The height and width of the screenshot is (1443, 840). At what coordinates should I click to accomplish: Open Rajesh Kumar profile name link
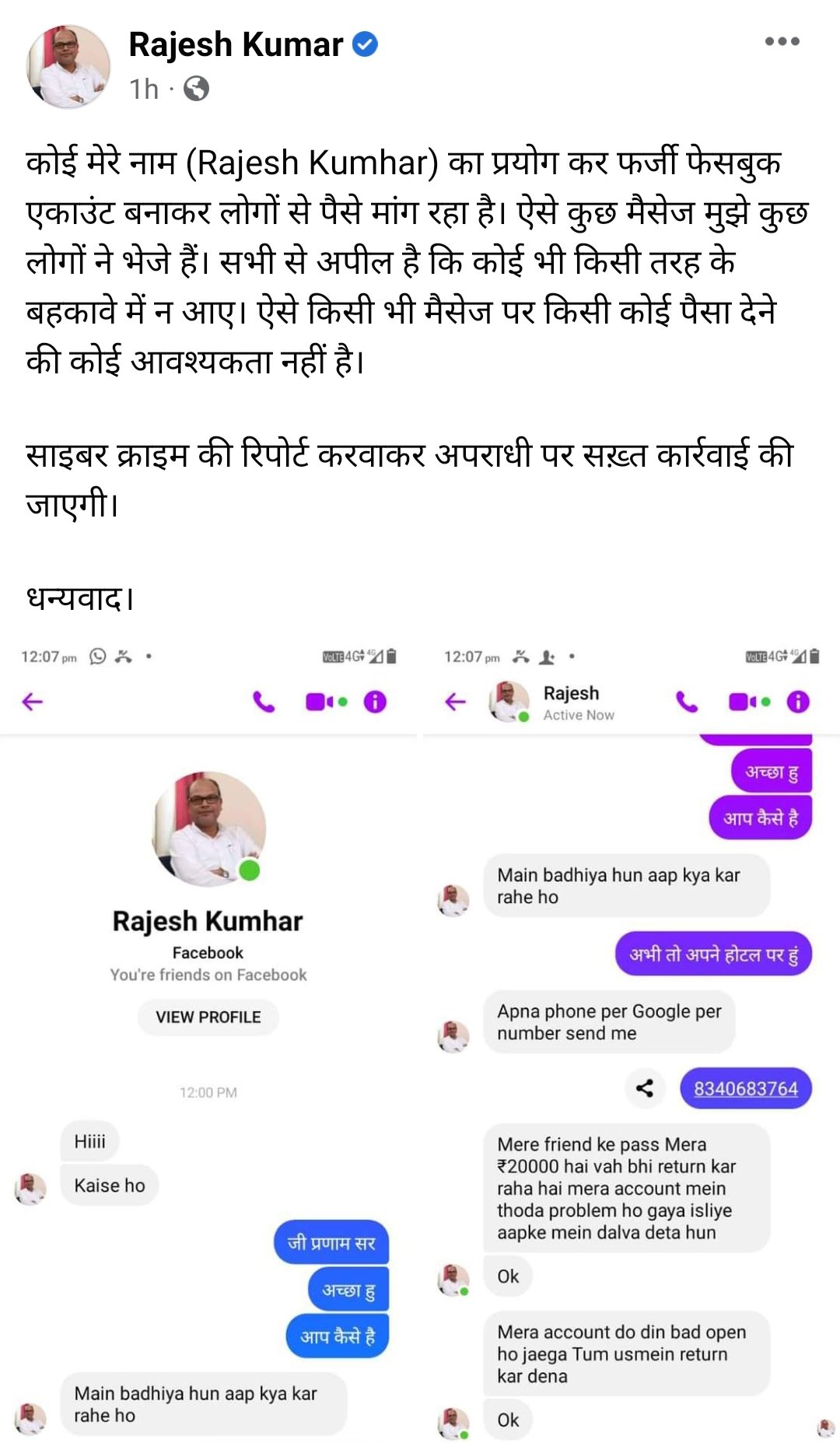click(236, 44)
